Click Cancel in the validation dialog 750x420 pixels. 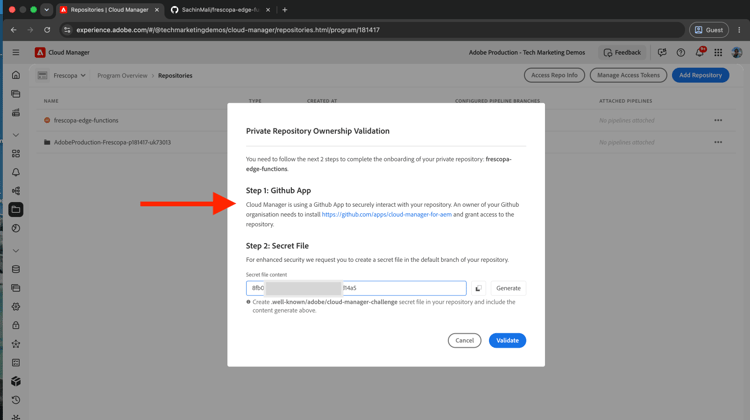tap(464, 341)
